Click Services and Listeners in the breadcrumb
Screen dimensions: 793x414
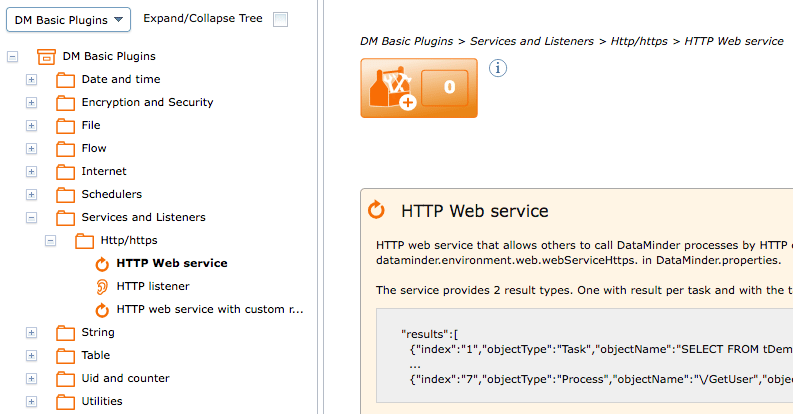(x=532, y=41)
